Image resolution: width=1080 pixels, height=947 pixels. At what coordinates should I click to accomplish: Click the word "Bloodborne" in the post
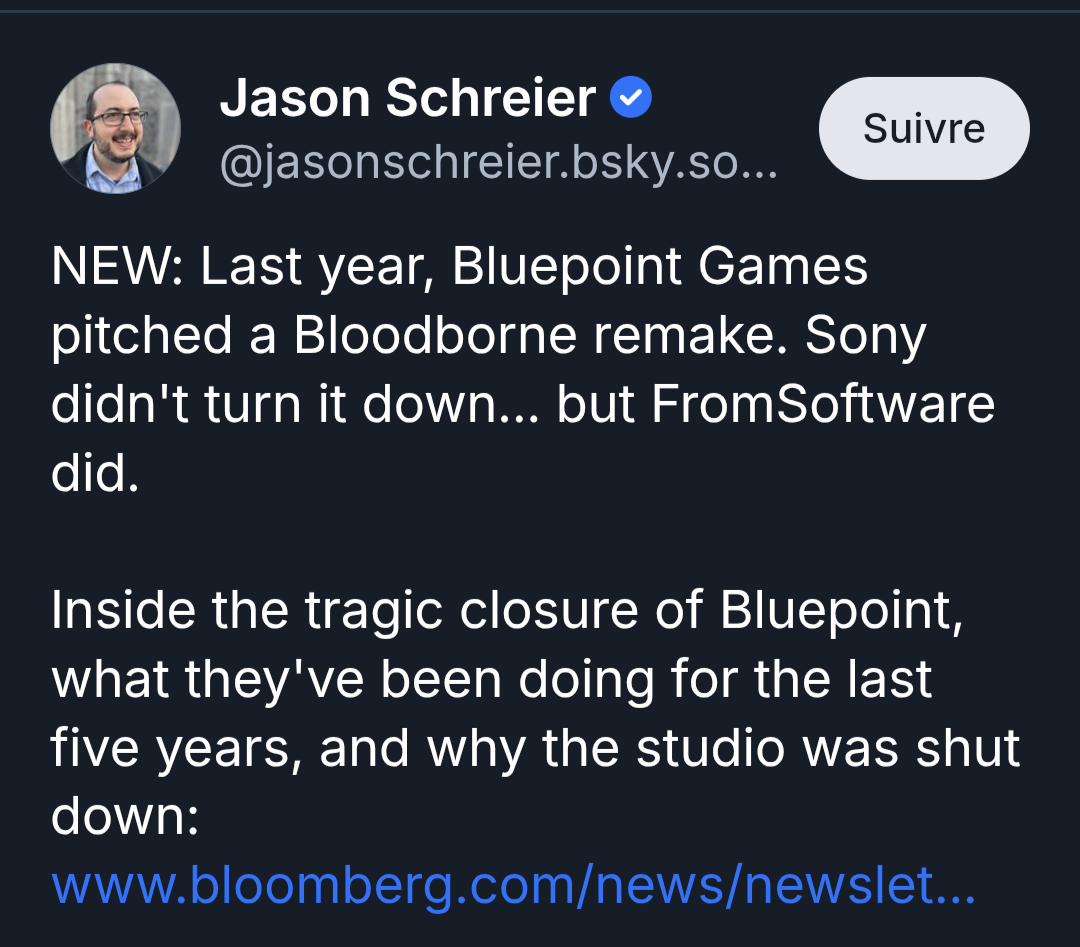point(436,336)
